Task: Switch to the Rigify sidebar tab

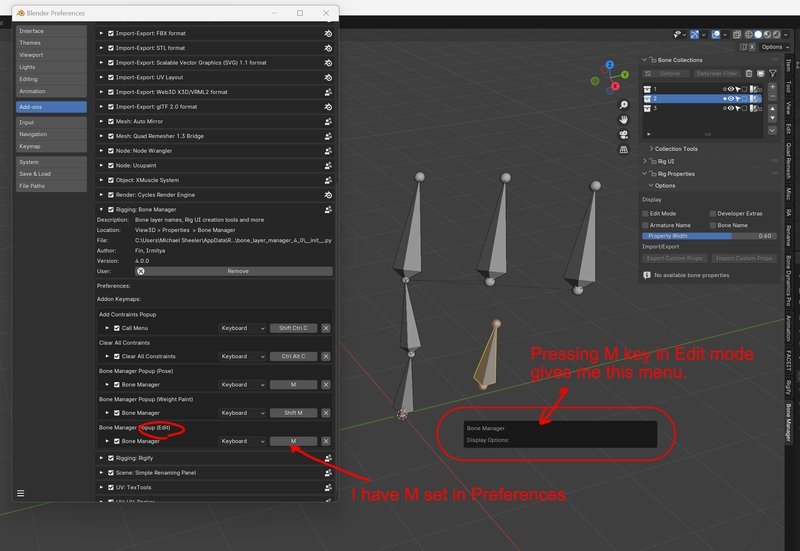Action: pyautogui.click(x=789, y=388)
